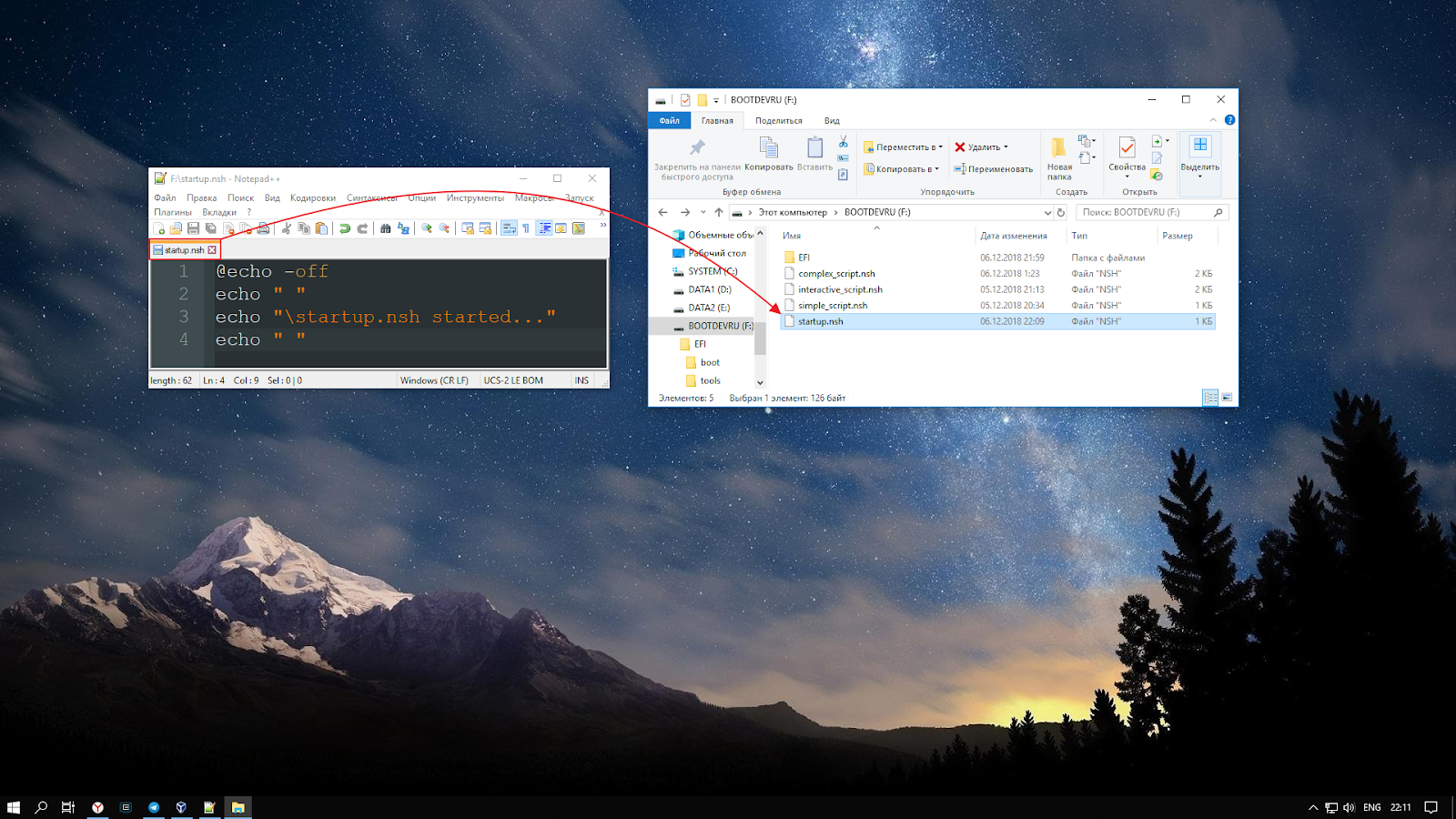
Task: Switch Explorer to large icons view
Action: pos(1227,398)
